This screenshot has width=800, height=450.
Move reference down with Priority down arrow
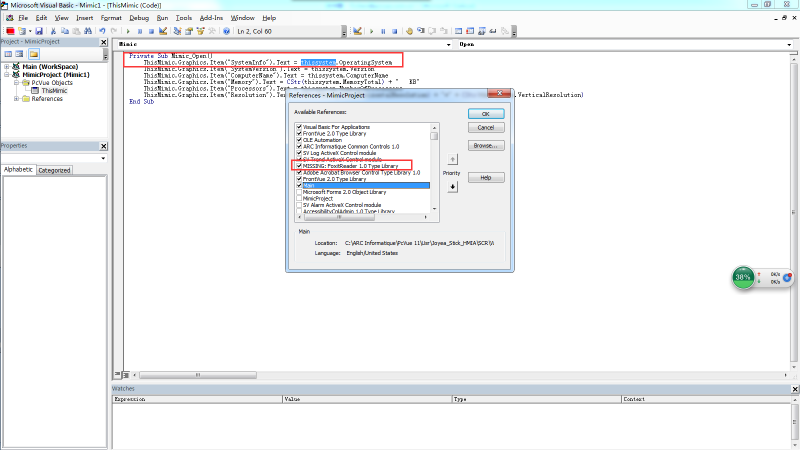(x=453, y=187)
